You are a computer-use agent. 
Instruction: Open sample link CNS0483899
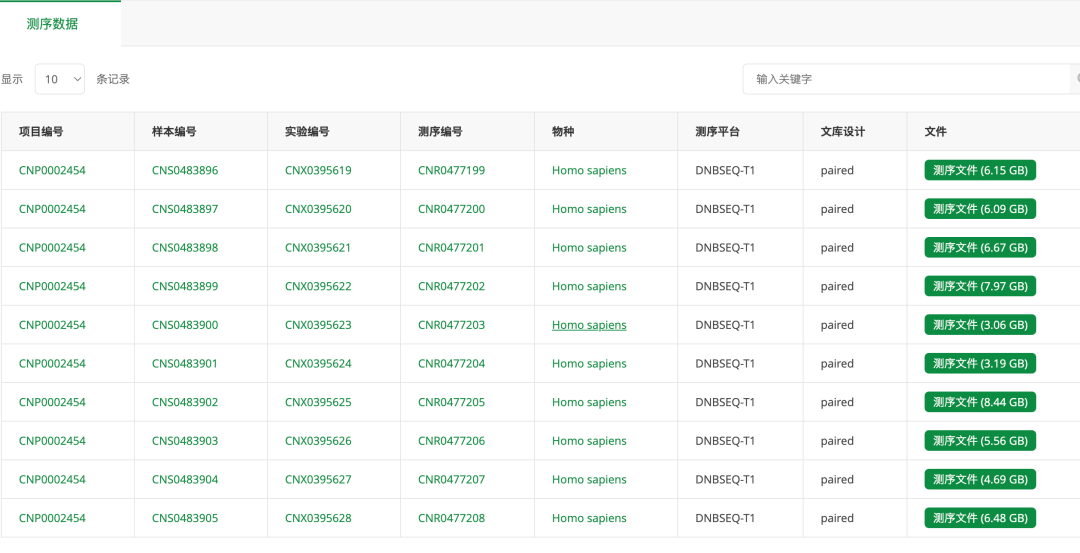185,286
